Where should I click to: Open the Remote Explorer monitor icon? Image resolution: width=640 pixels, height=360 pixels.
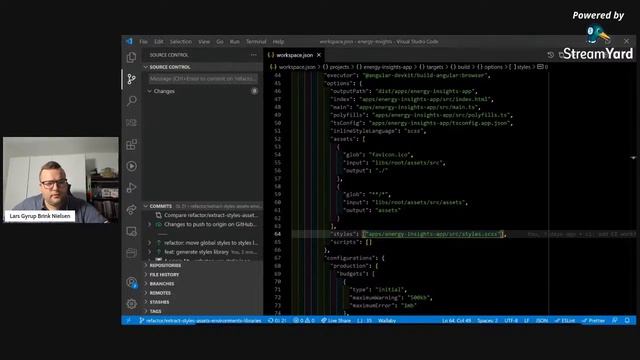pyautogui.click(x=131, y=231)
